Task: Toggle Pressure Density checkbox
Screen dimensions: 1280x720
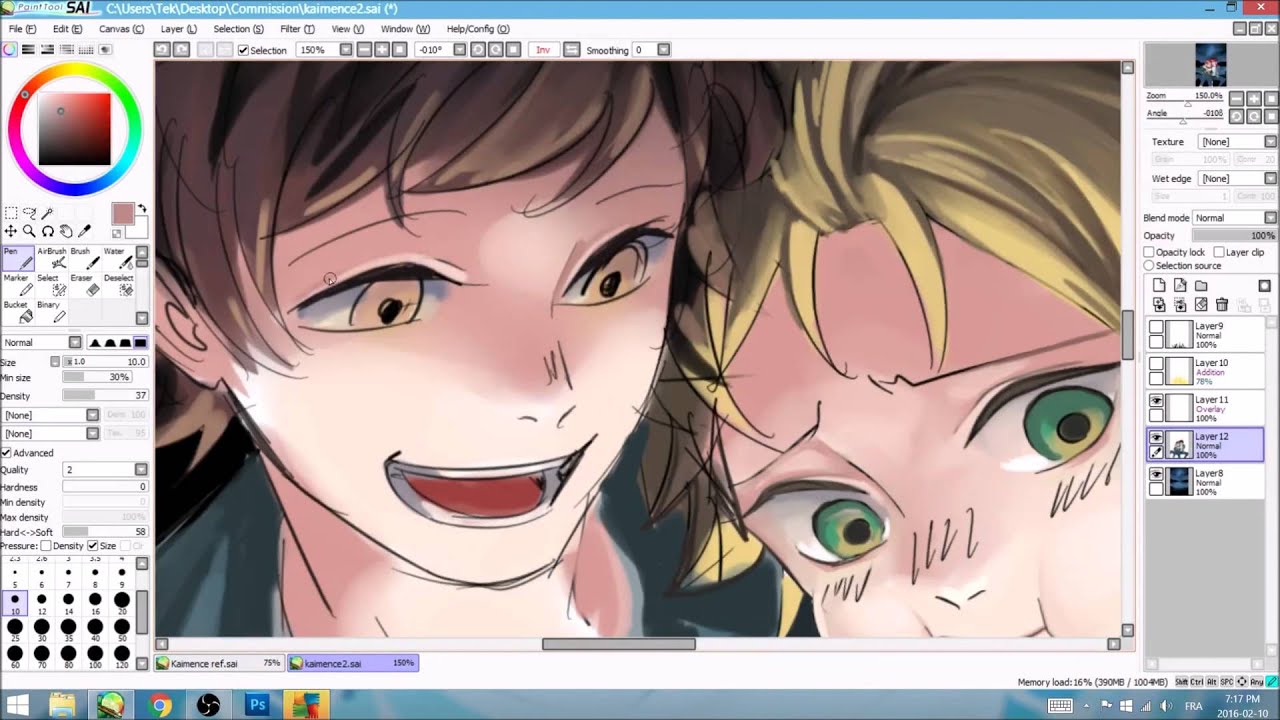Action: pyautogui.click(x=46, y=546)
